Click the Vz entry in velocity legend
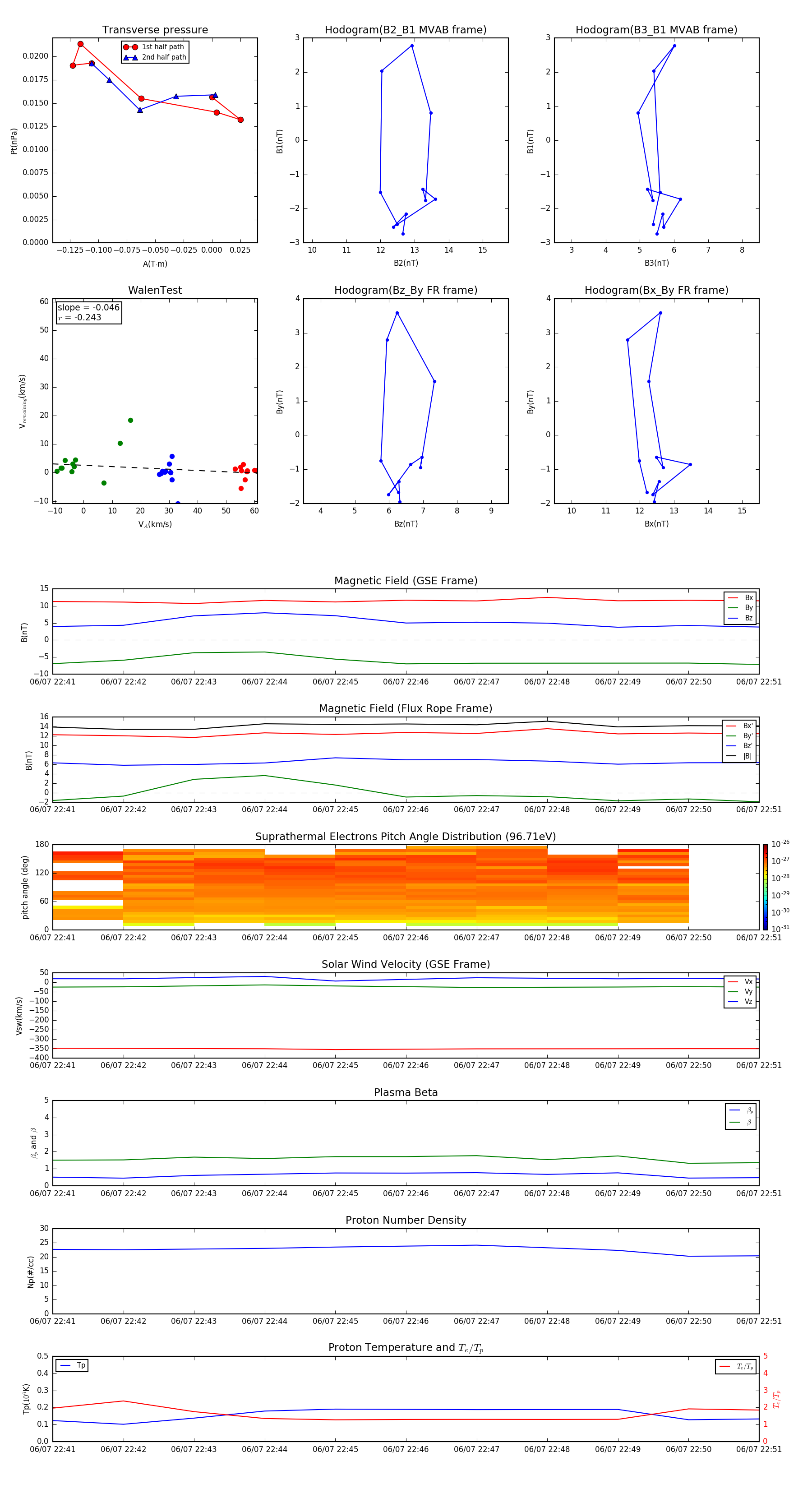The height and width of the screenshot is (1489, 812). 740,1002
